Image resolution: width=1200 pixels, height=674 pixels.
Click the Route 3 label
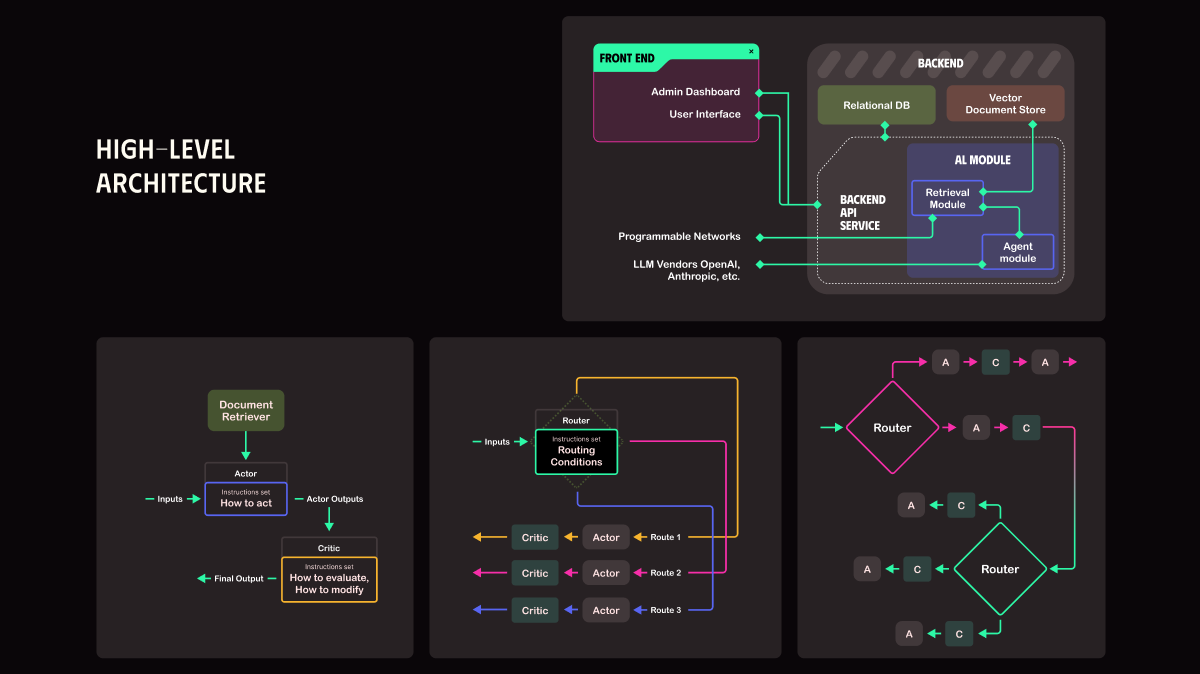(x=665, y=610)
